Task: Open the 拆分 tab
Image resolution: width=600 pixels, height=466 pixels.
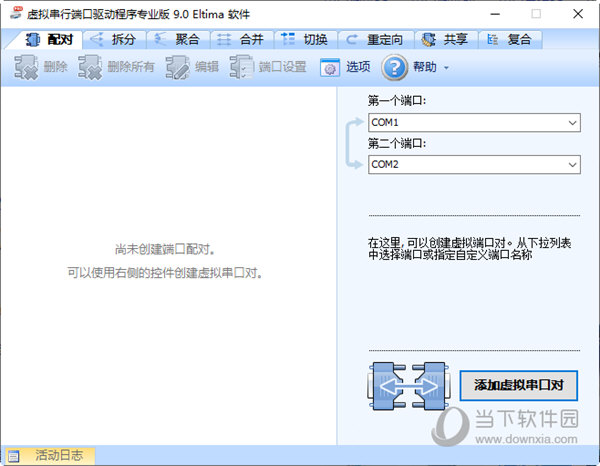Action: [114, 39]
